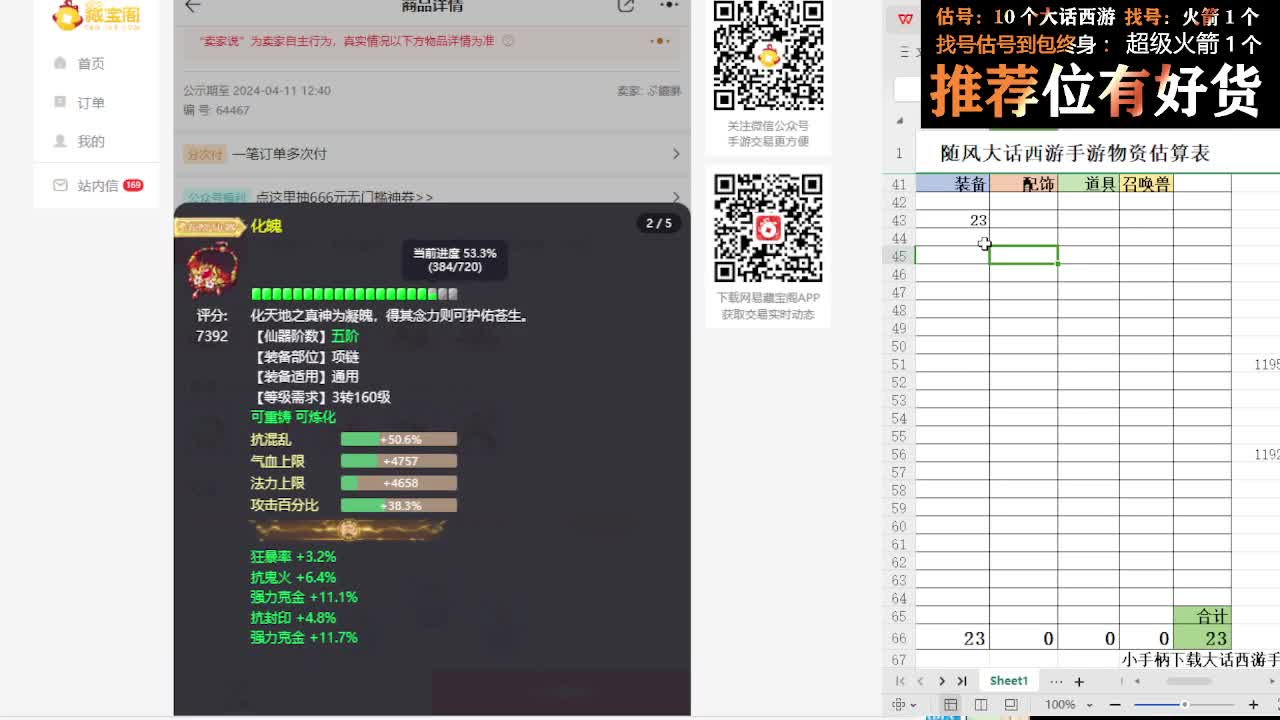This screenshot has width=1280, height=720.
Task: Click the WPS Office red logo icon
Action: [x=904, y=17]
